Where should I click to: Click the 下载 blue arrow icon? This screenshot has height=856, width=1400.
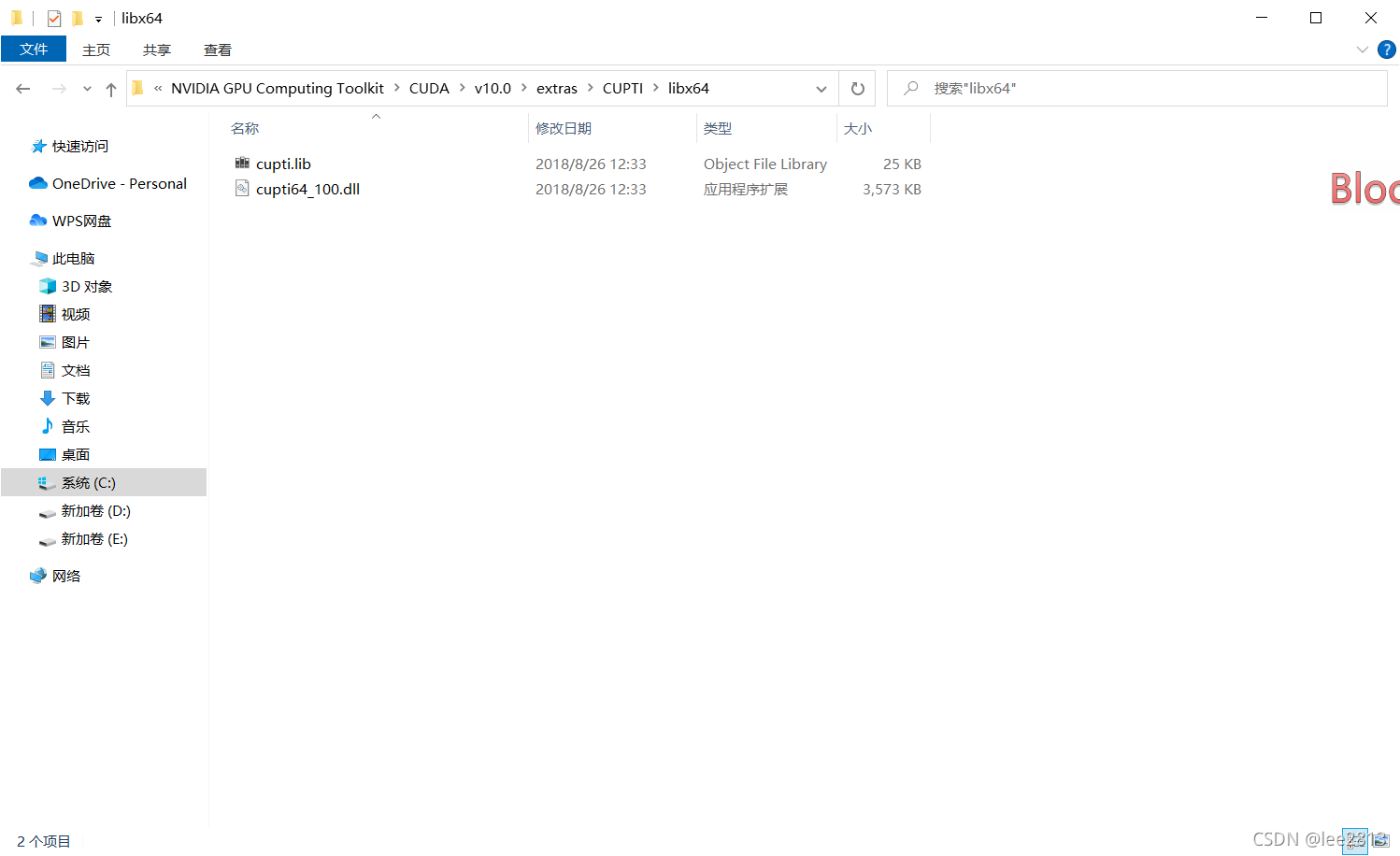click(x=48, y=398)
